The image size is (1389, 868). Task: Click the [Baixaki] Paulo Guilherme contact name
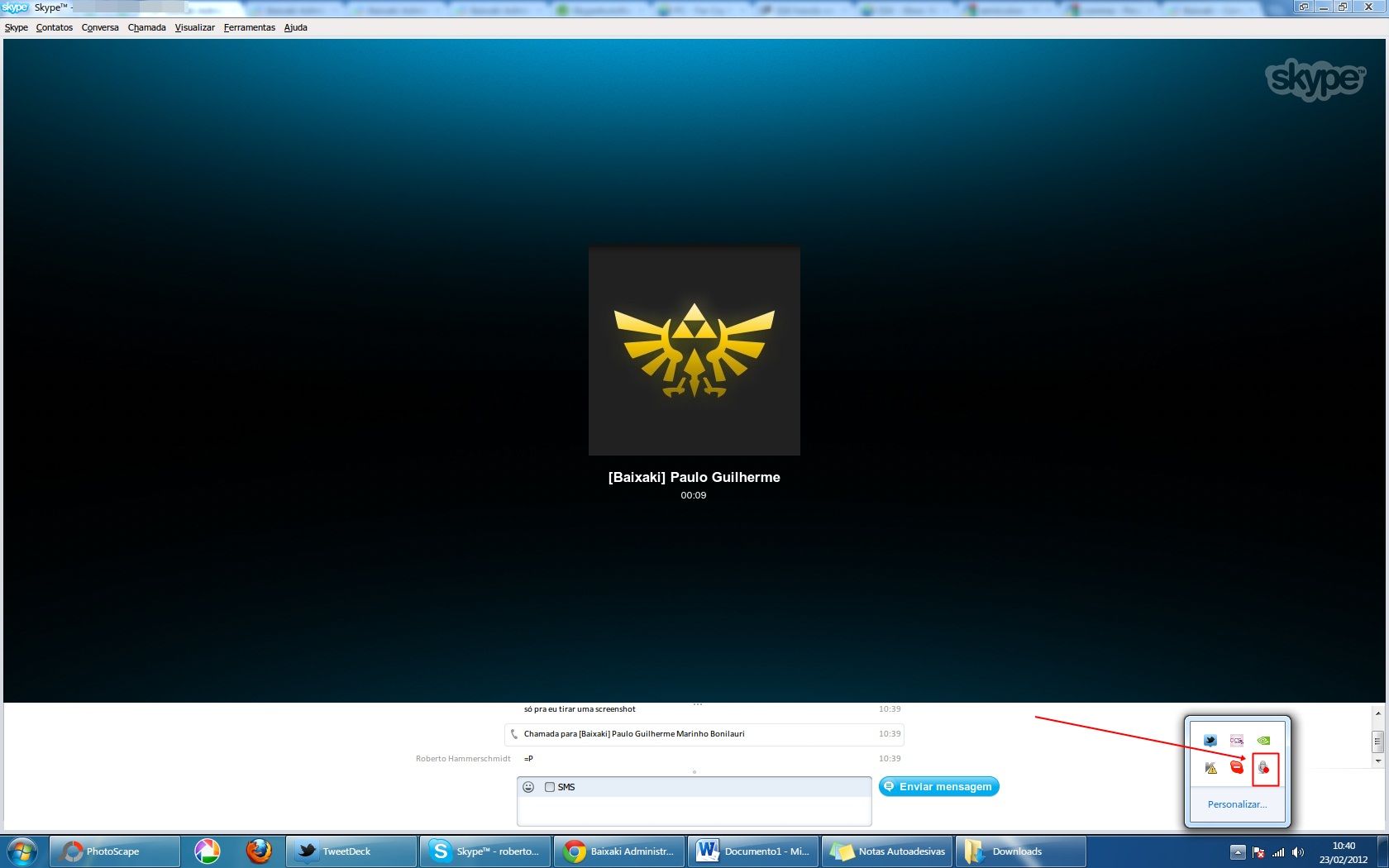pyautogui.click(x=694, y=477)
